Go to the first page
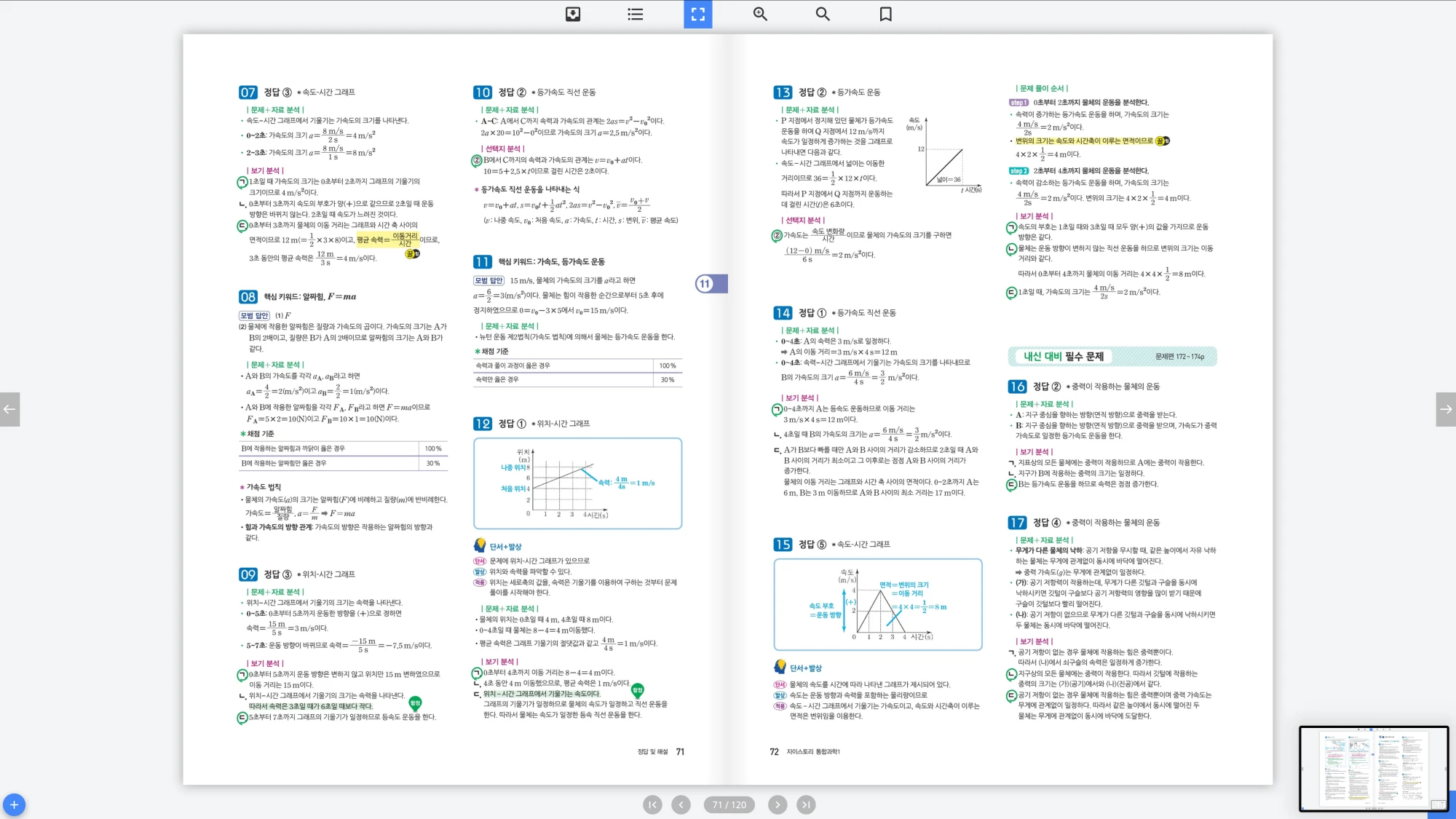The width and height of the screenshot is (1456, 819). click(x=652, y=804)
